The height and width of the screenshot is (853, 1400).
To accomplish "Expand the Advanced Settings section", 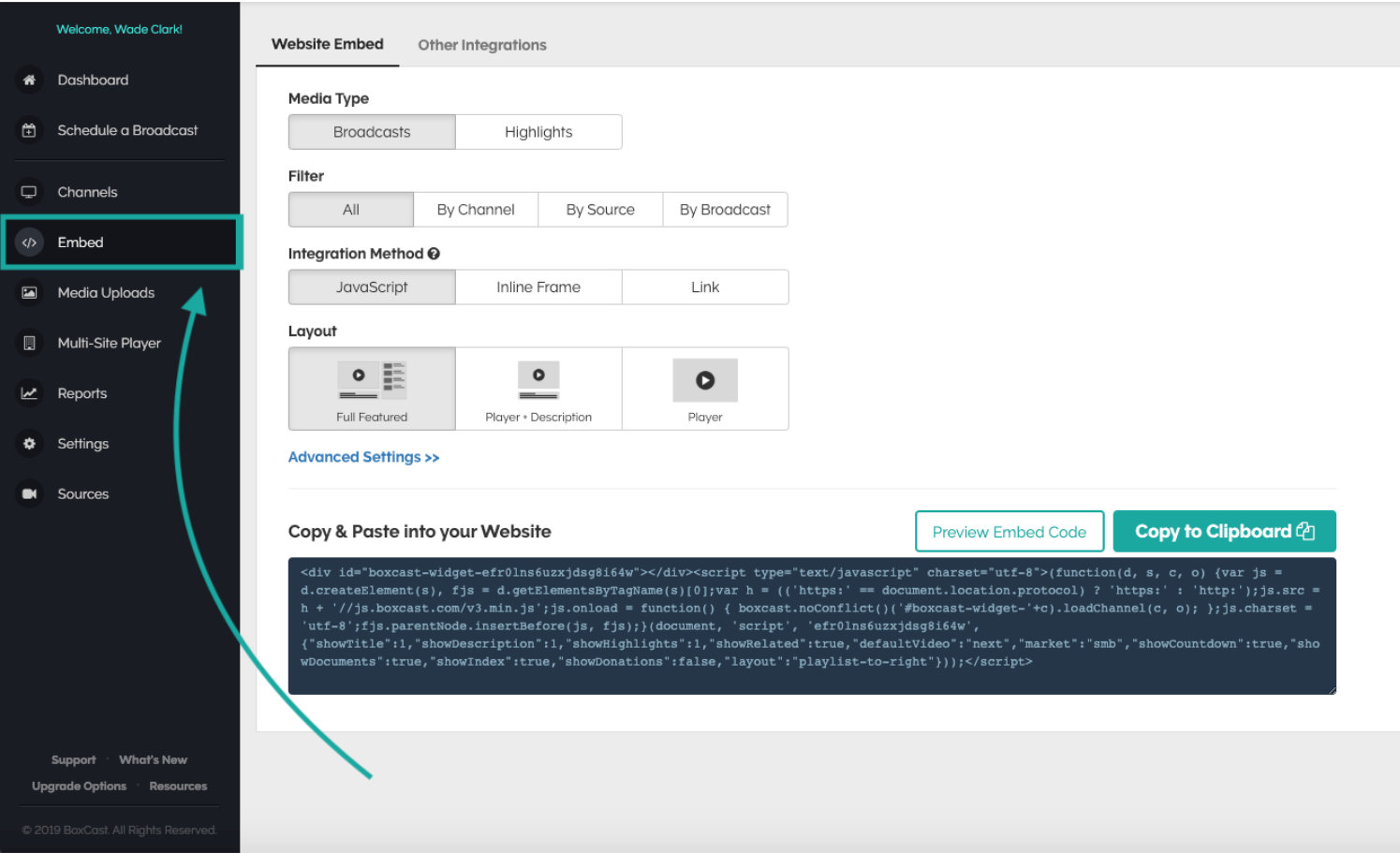I will [363, 456].
